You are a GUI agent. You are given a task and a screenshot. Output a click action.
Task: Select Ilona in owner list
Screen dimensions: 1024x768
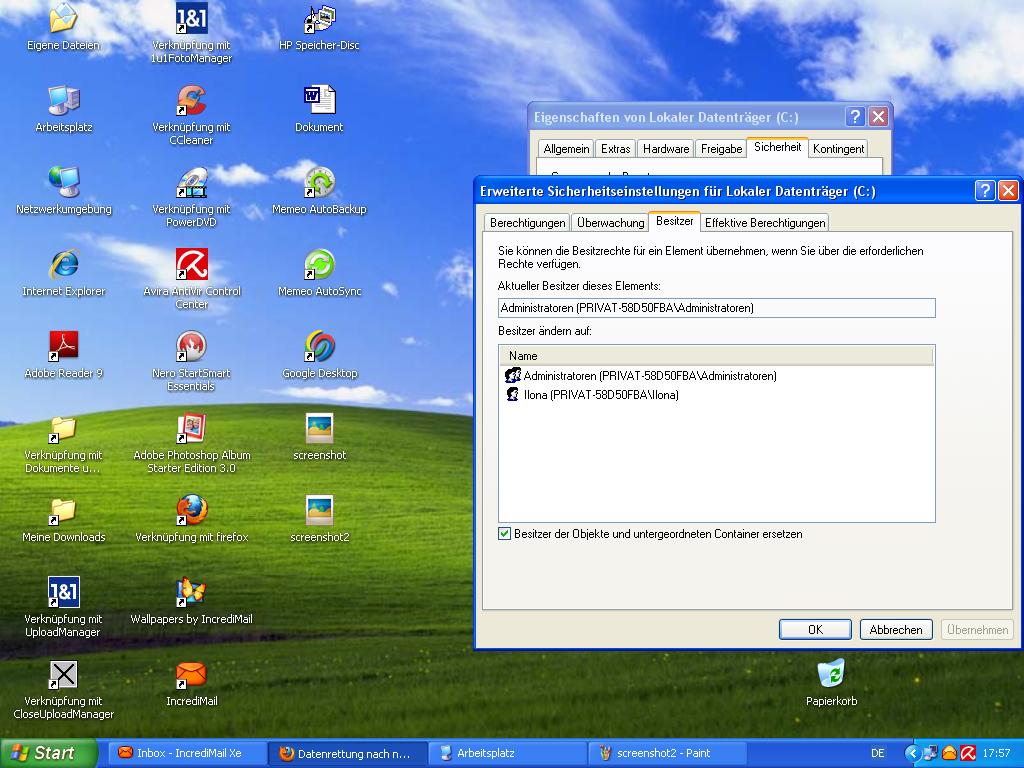592,394
